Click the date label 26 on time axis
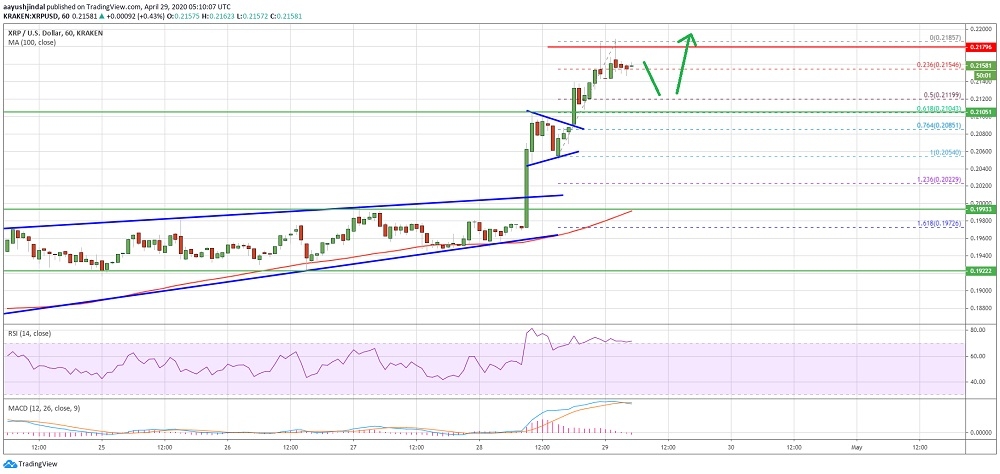Screen dimensions: 1000x474 click(228, 448)
